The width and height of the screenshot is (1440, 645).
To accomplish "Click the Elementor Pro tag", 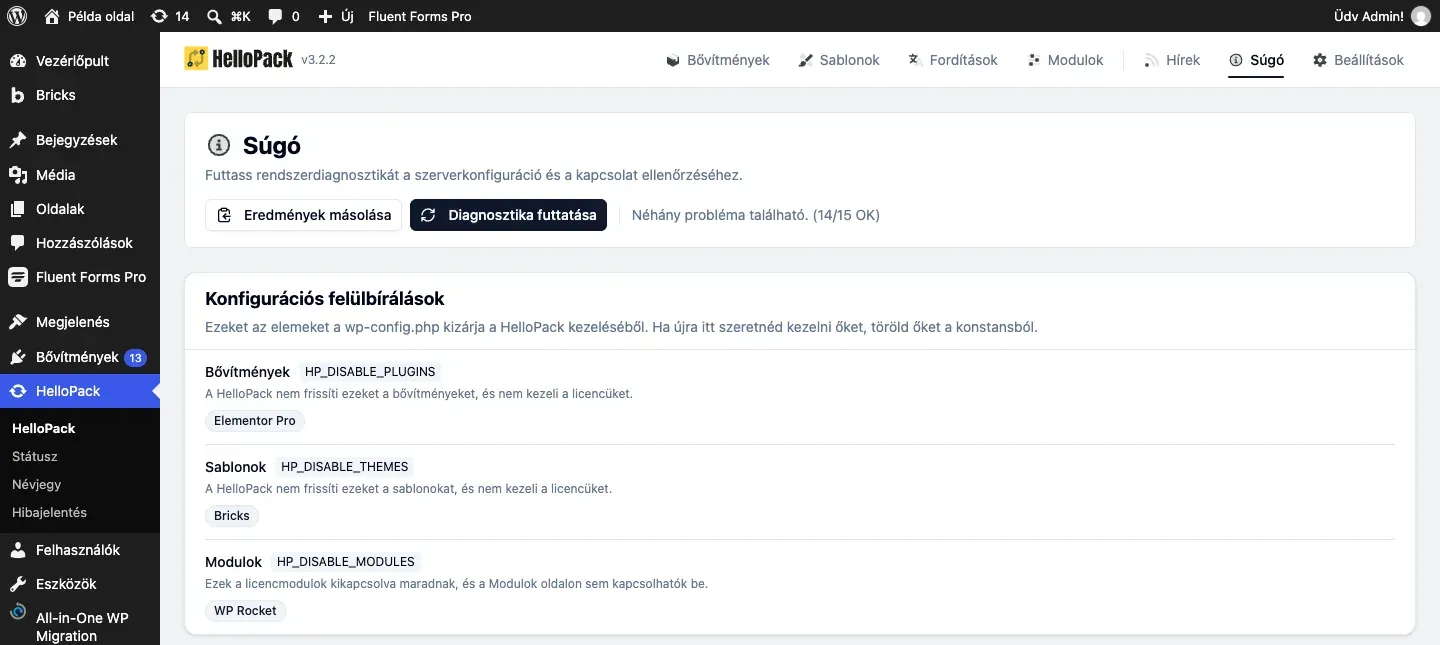I will click(255, 421).
